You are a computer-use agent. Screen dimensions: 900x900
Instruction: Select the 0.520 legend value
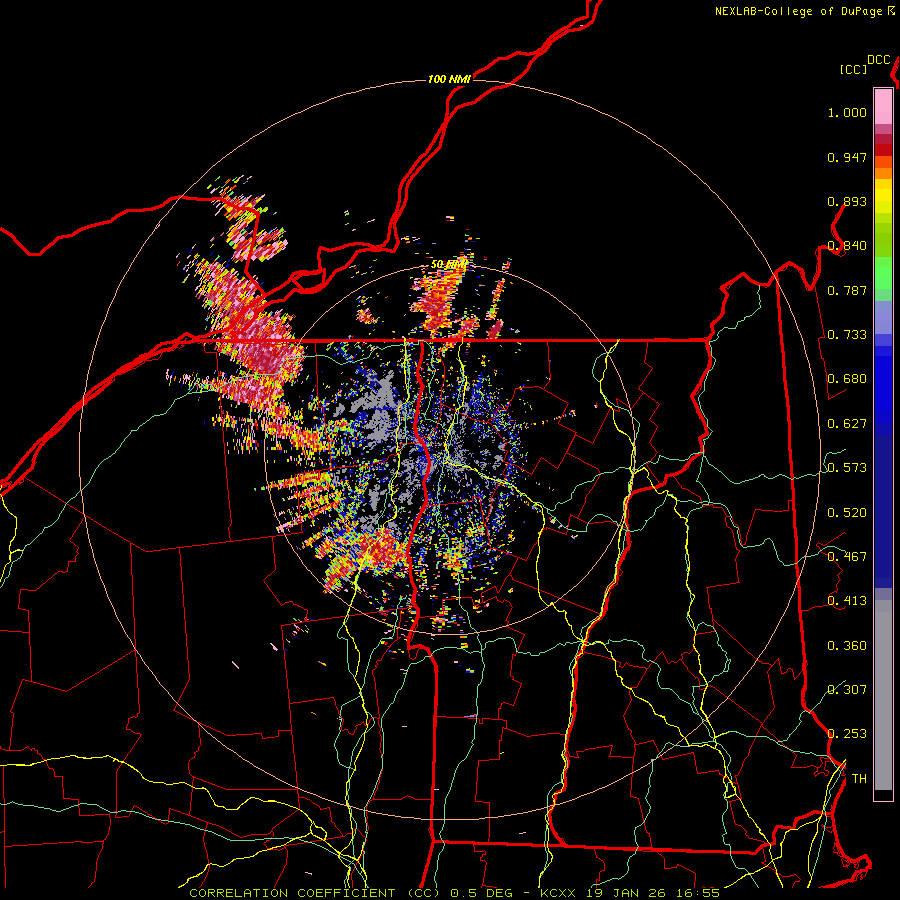[x=847, y=513]
